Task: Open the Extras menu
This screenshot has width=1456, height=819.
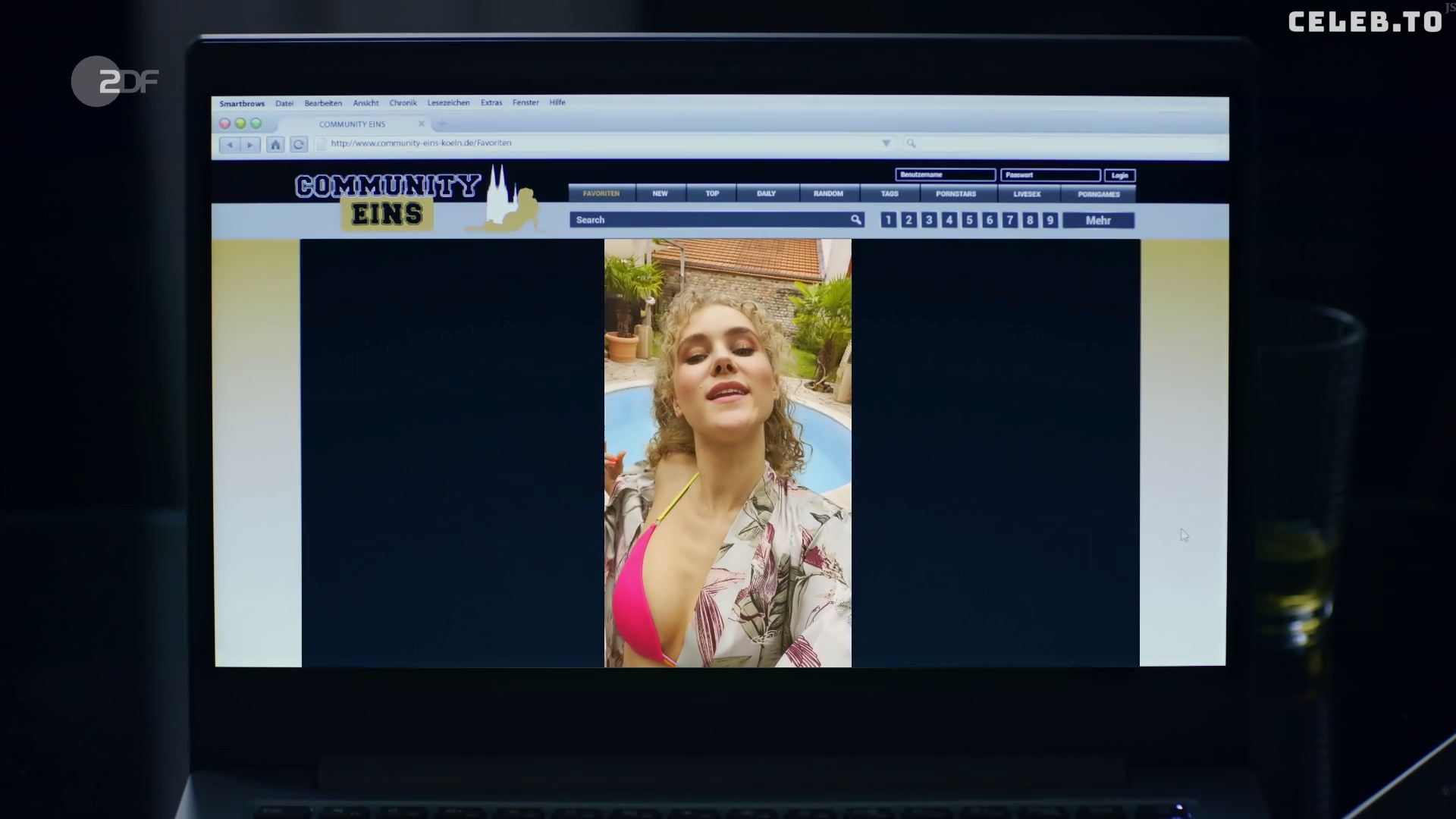Action: click(491, 102)
